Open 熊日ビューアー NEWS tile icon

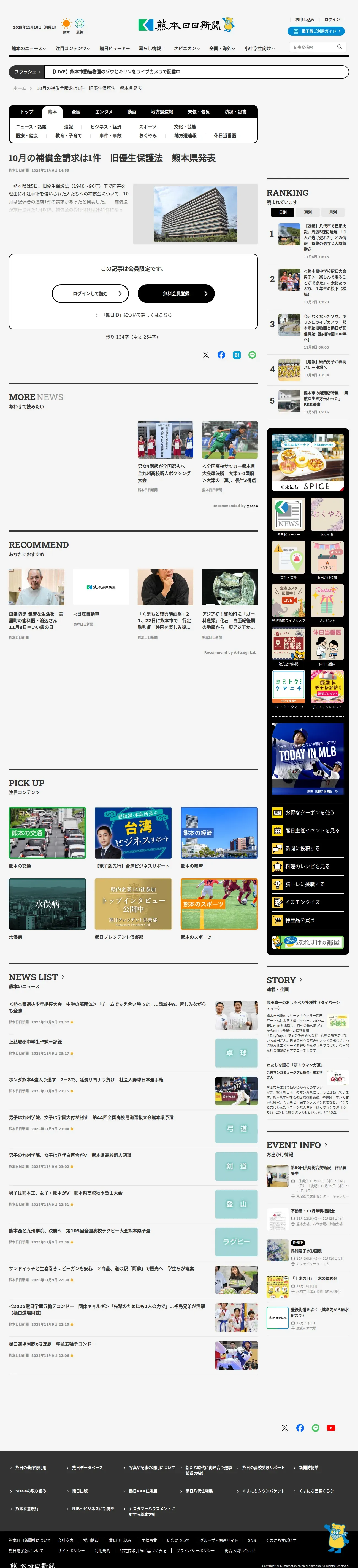click(x=288, y=514)
